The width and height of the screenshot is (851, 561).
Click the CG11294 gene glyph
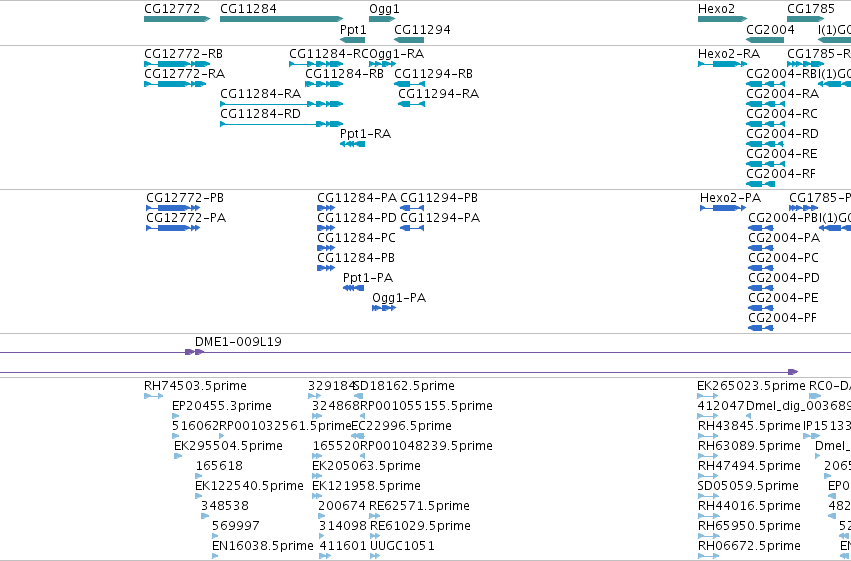point(409,40)
